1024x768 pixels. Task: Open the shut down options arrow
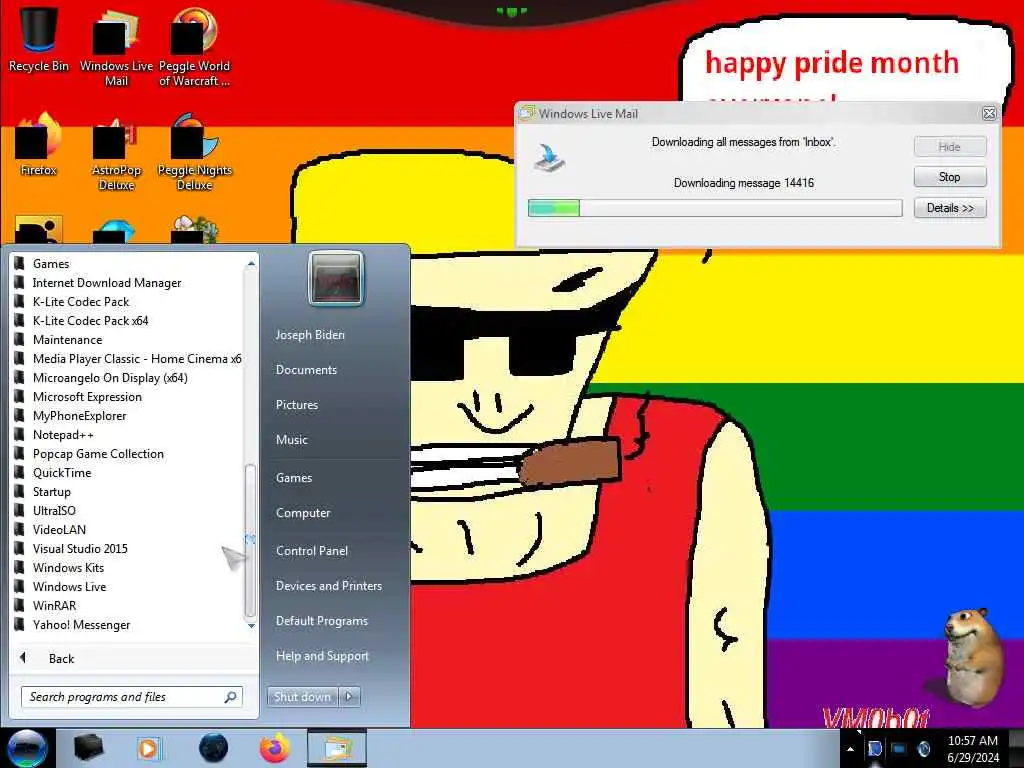pos(349,697)
